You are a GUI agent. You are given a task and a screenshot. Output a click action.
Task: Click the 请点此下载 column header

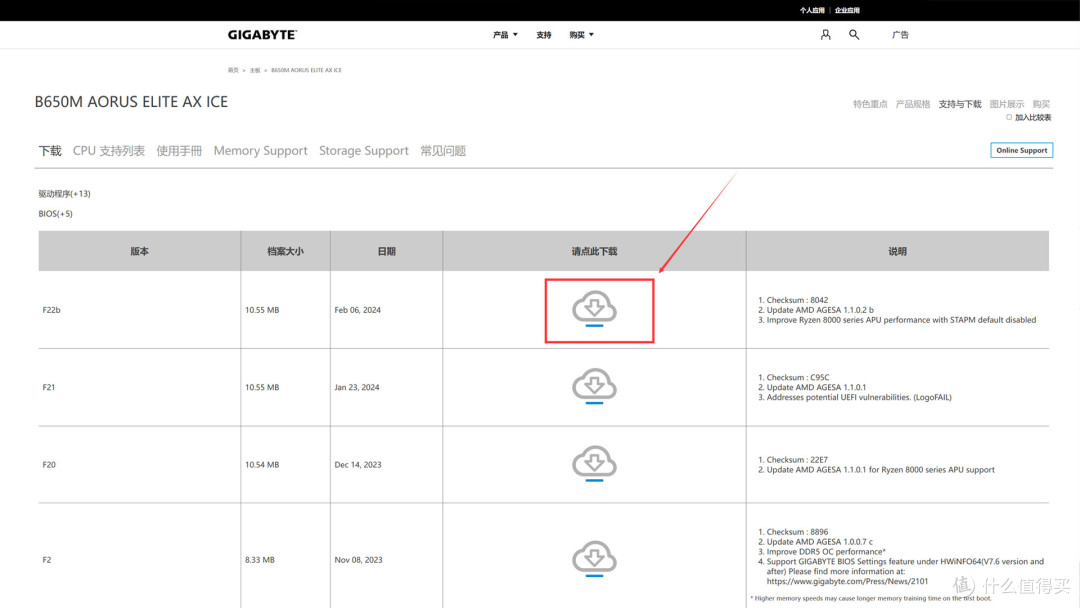point(594,251)
